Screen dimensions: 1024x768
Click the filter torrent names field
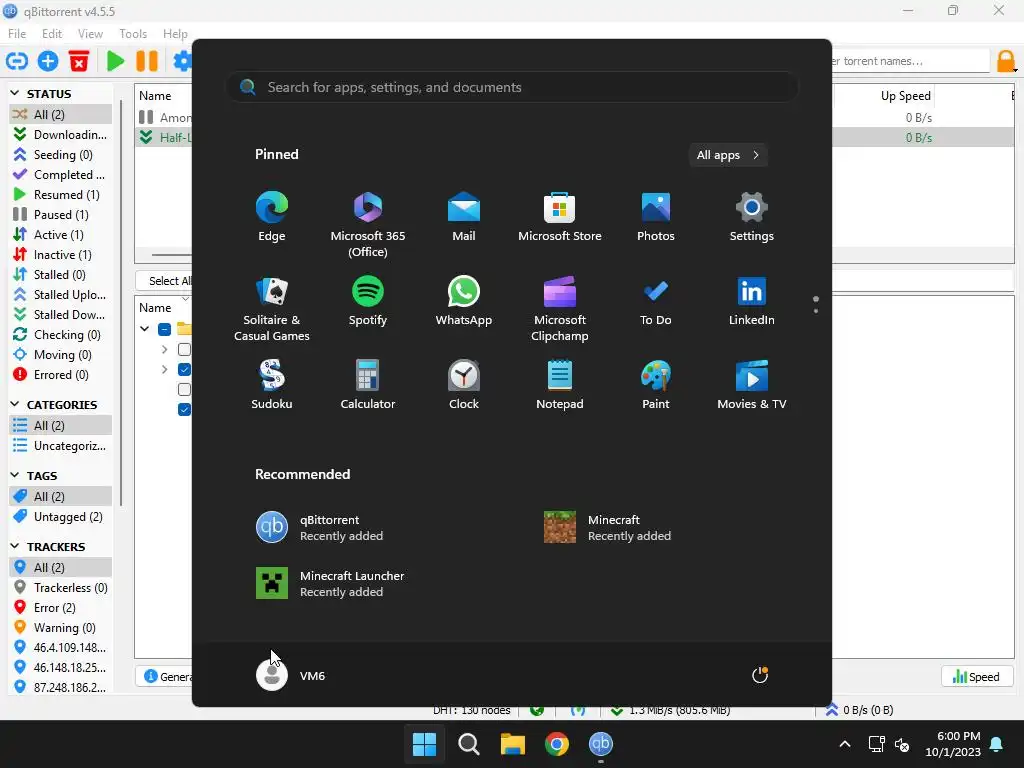tap(911, 61)
